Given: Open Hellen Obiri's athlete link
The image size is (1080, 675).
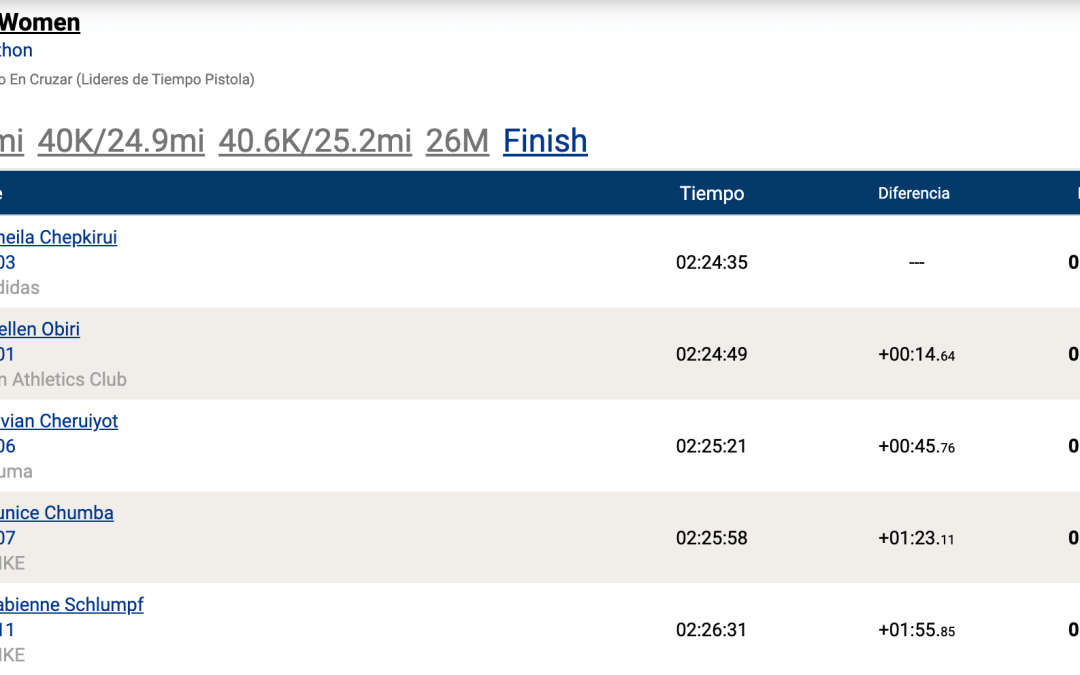Looking at the screenshot, I should (x=40, y=329).
